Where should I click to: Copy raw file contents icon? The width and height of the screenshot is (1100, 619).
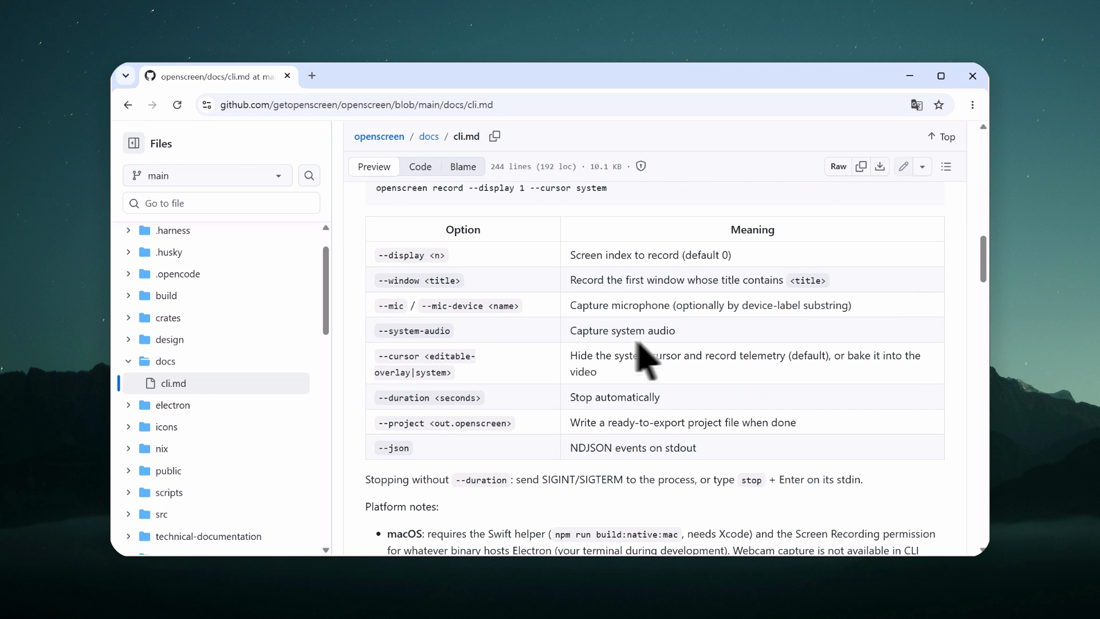point(861,166)
